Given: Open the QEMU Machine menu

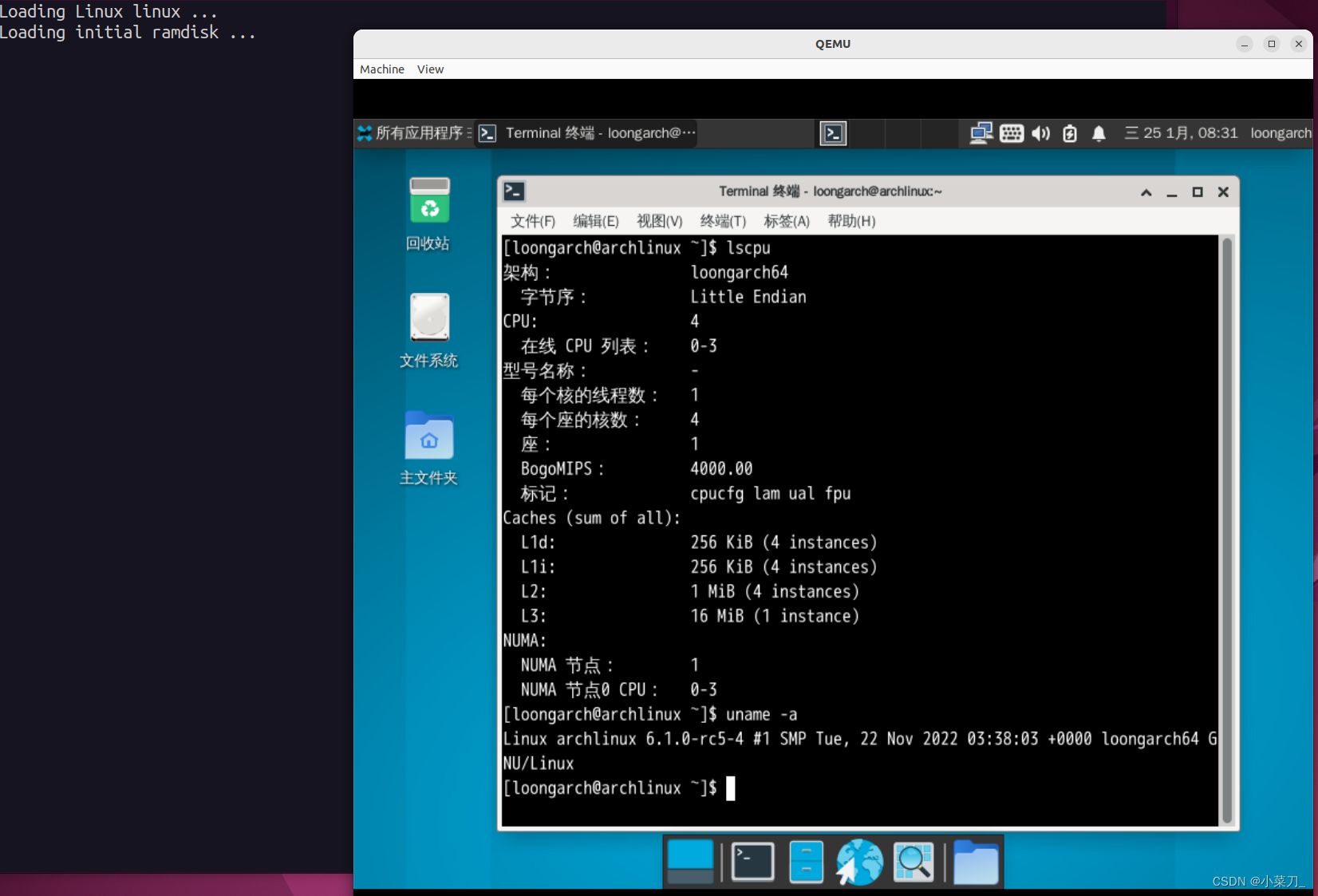Looking at the screenshot, I should [x=382, y=69].
